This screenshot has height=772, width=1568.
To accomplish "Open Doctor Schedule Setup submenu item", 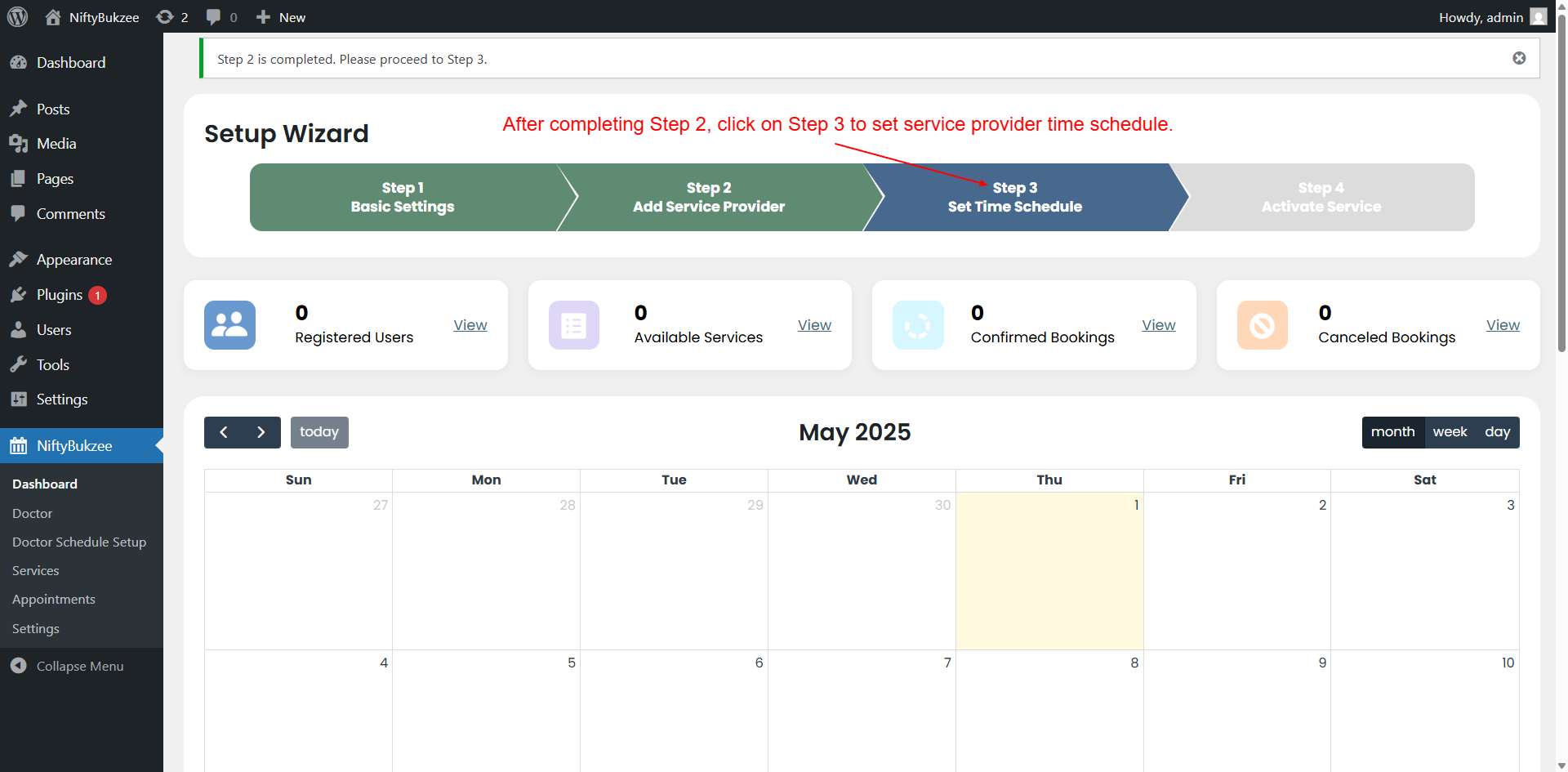I will tap(79, 542).
